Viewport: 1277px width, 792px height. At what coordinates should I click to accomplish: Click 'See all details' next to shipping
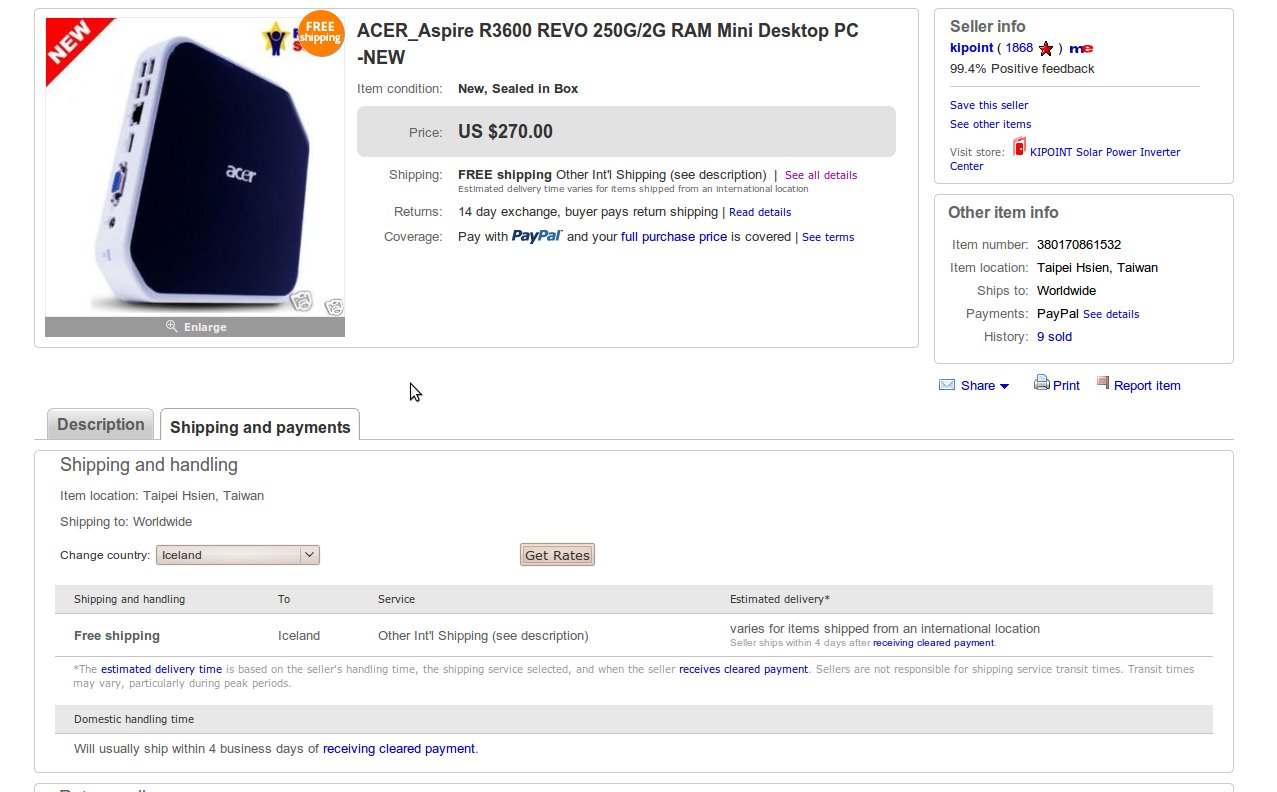pyautogui.click(x=820, y=175)
